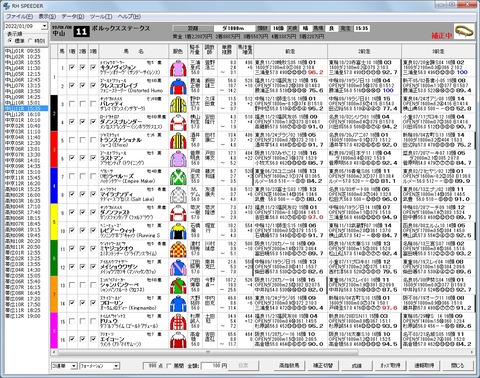
Task: Uncheck the 1着 checkbox for horse 1
Action: coord(72,68)
